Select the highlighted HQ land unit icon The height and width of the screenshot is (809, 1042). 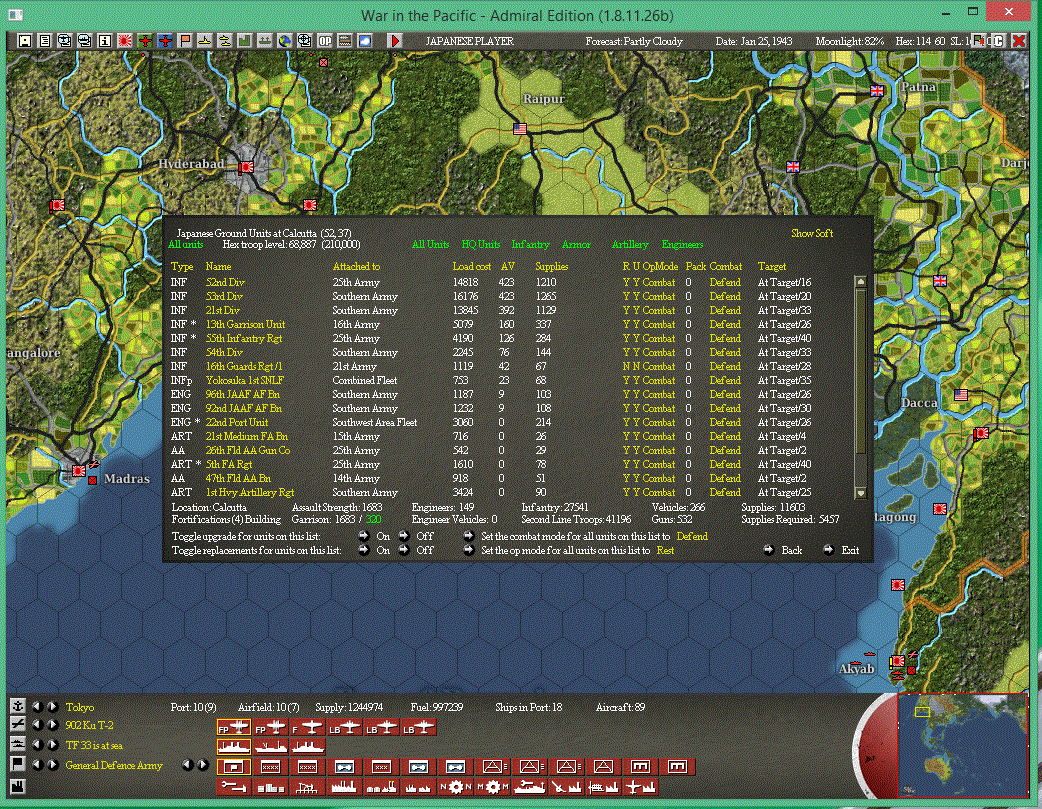(x=234, y=766)
